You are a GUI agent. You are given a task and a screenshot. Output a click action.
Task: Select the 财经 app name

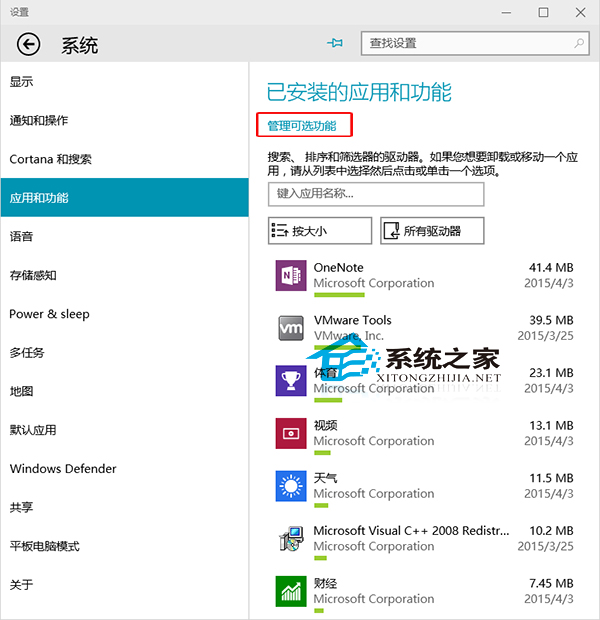pos(326,583)
